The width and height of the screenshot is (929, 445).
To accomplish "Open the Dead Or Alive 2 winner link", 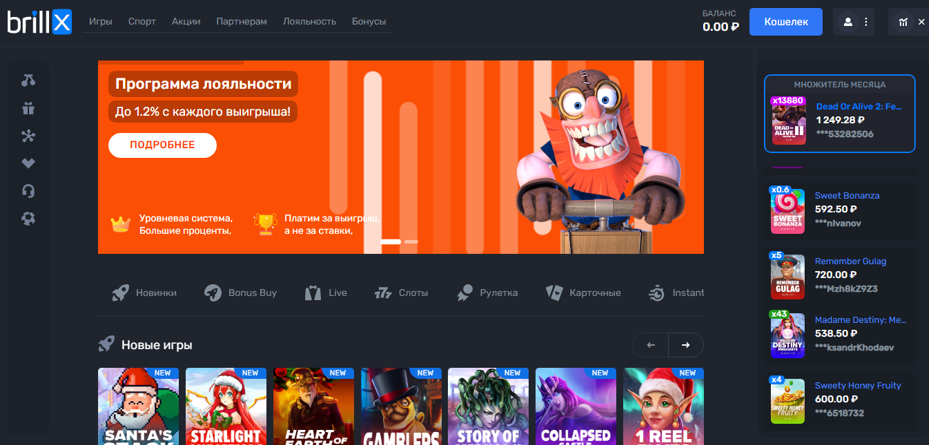I will point(858,107).
